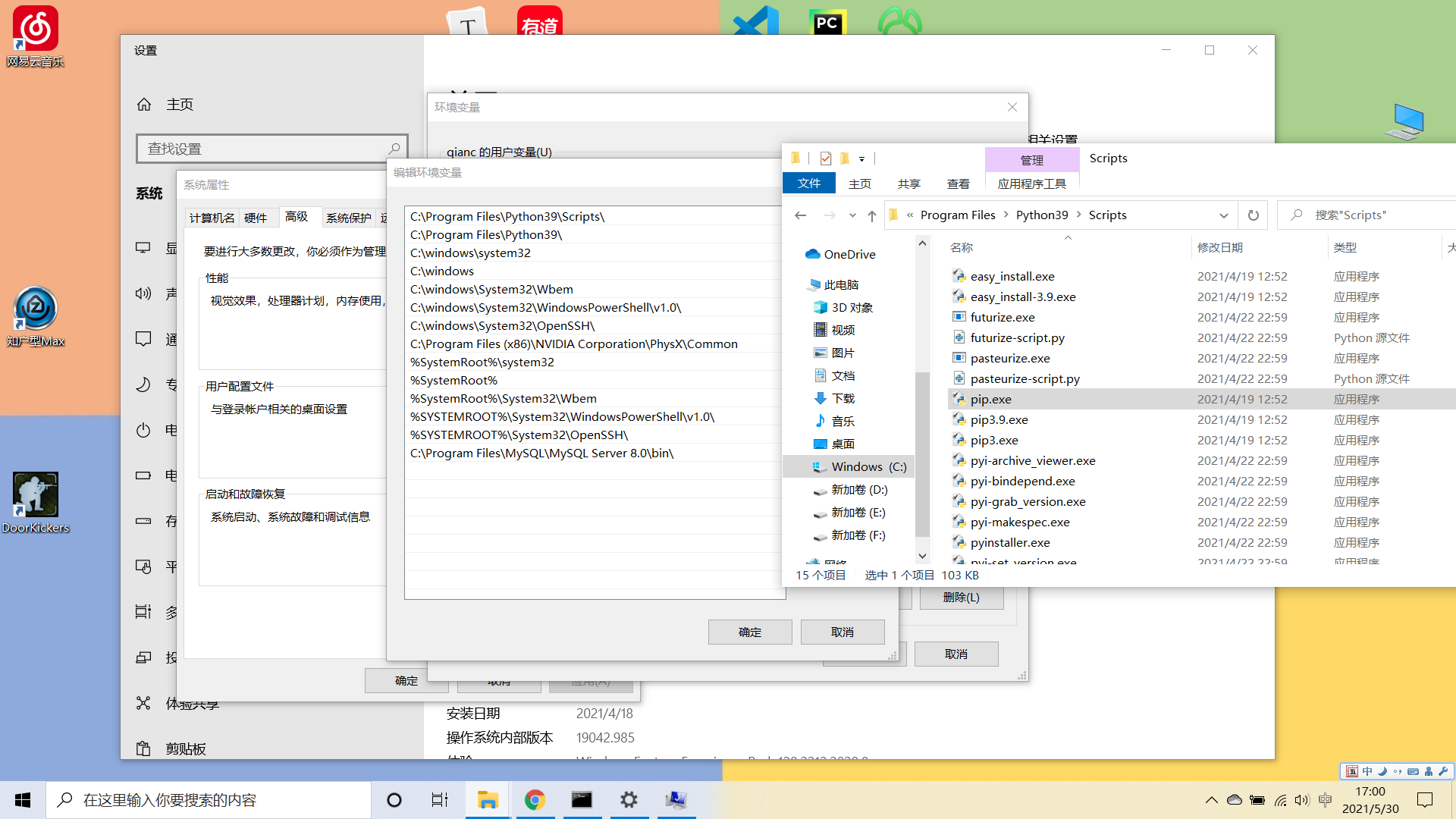Viewport: 1456px width, 819px height.
Task: Select the MySQL Server 8.0\bin path entry
Action: pyautogui.click(x=595, y=453)
